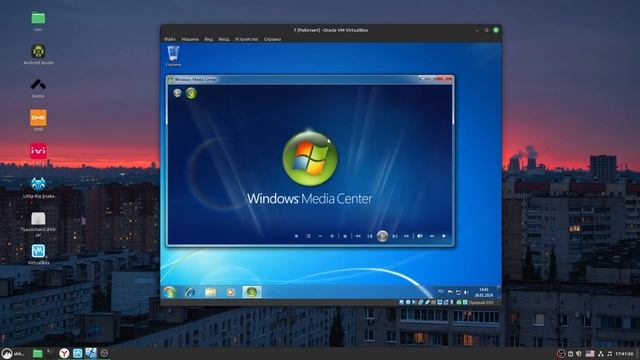The width and height of the screenshot is (640, 360).
Task: Open the Справка menu in VirtualBox
Action: pyautogui.click(x=272, y=39)
